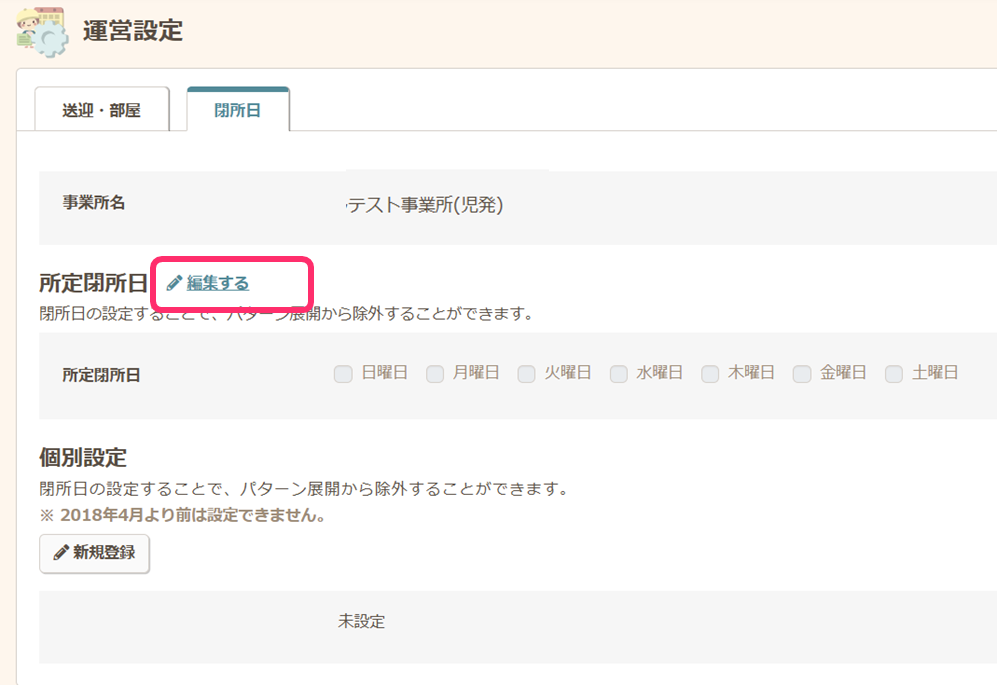Click the 運営設定 page title

[x=133, y=31]
